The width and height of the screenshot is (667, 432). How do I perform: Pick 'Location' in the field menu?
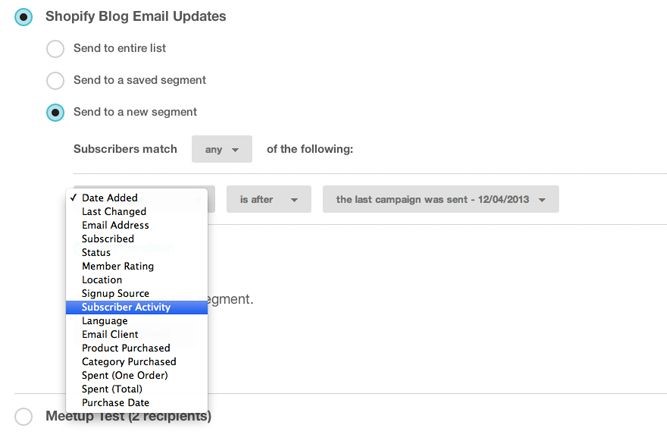[x=137, y=280]
